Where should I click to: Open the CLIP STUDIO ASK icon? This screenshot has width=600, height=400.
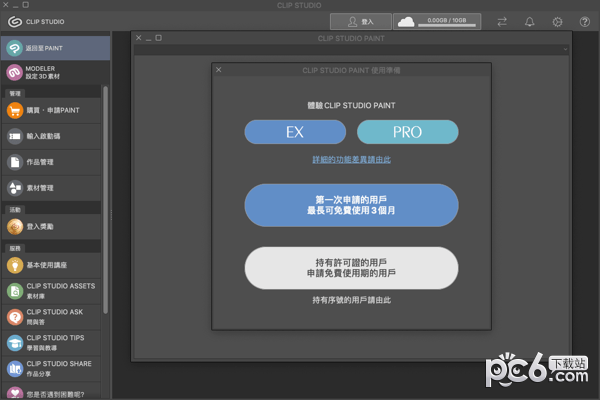15,317
